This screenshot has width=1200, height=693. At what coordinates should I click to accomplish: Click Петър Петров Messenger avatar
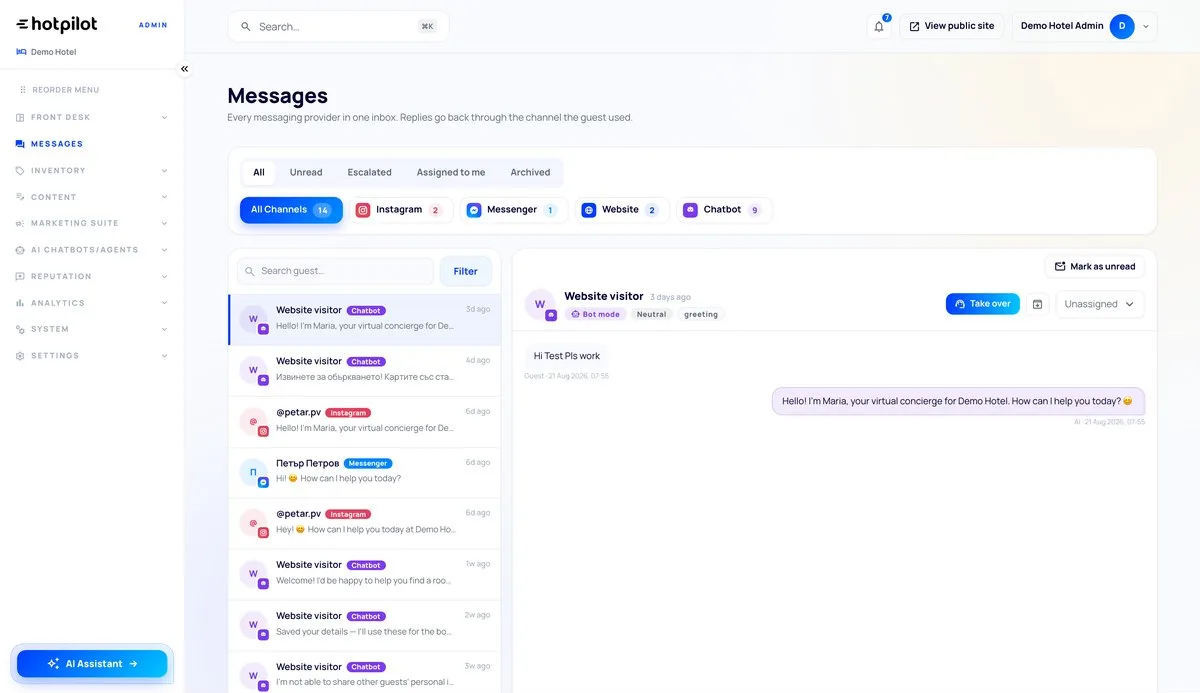(x=254, y=473)
